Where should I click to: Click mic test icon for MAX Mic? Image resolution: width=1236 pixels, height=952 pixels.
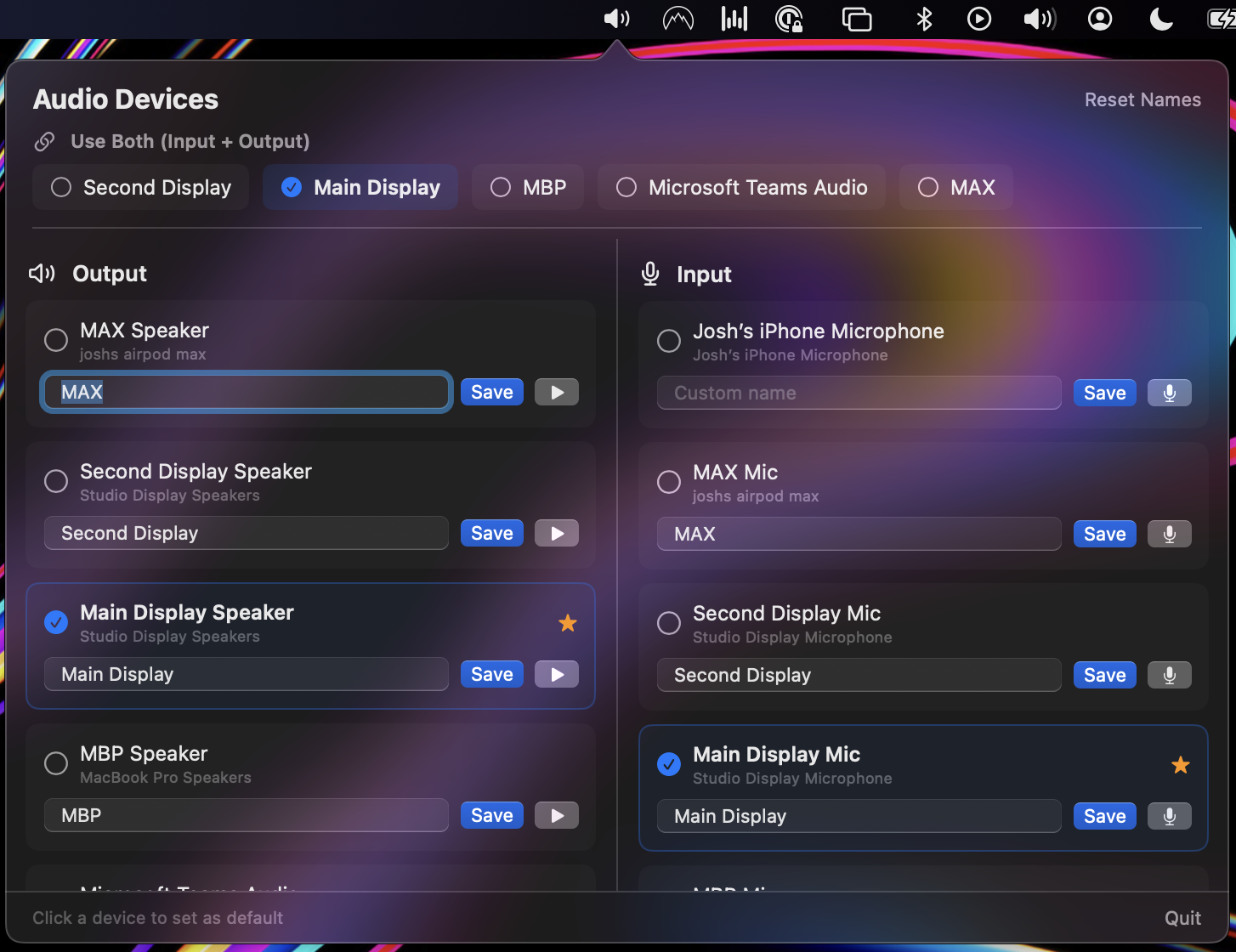(x=1169, y=534)
